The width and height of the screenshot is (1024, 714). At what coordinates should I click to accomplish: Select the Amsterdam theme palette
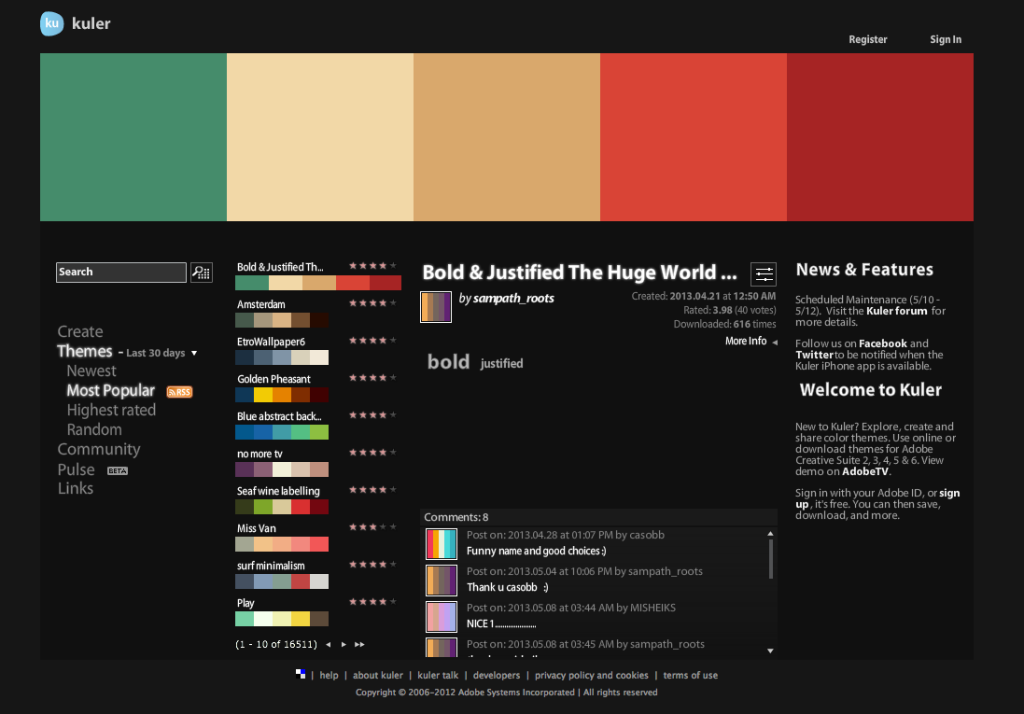click(281, 320)
